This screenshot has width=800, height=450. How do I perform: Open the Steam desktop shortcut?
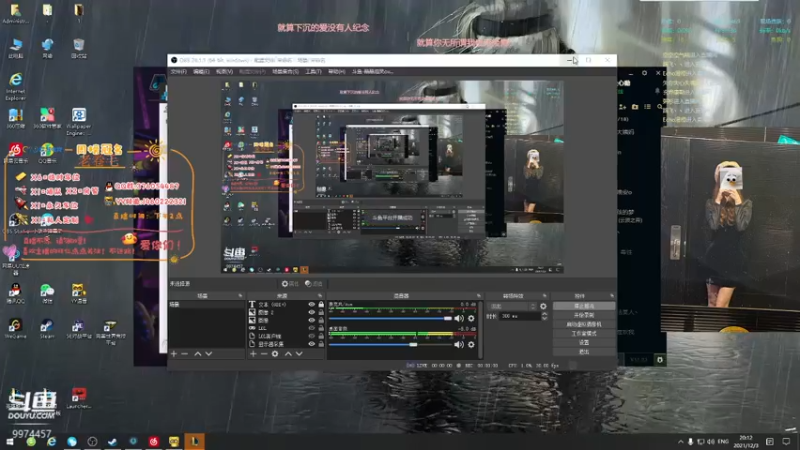(x=47, y=329)
